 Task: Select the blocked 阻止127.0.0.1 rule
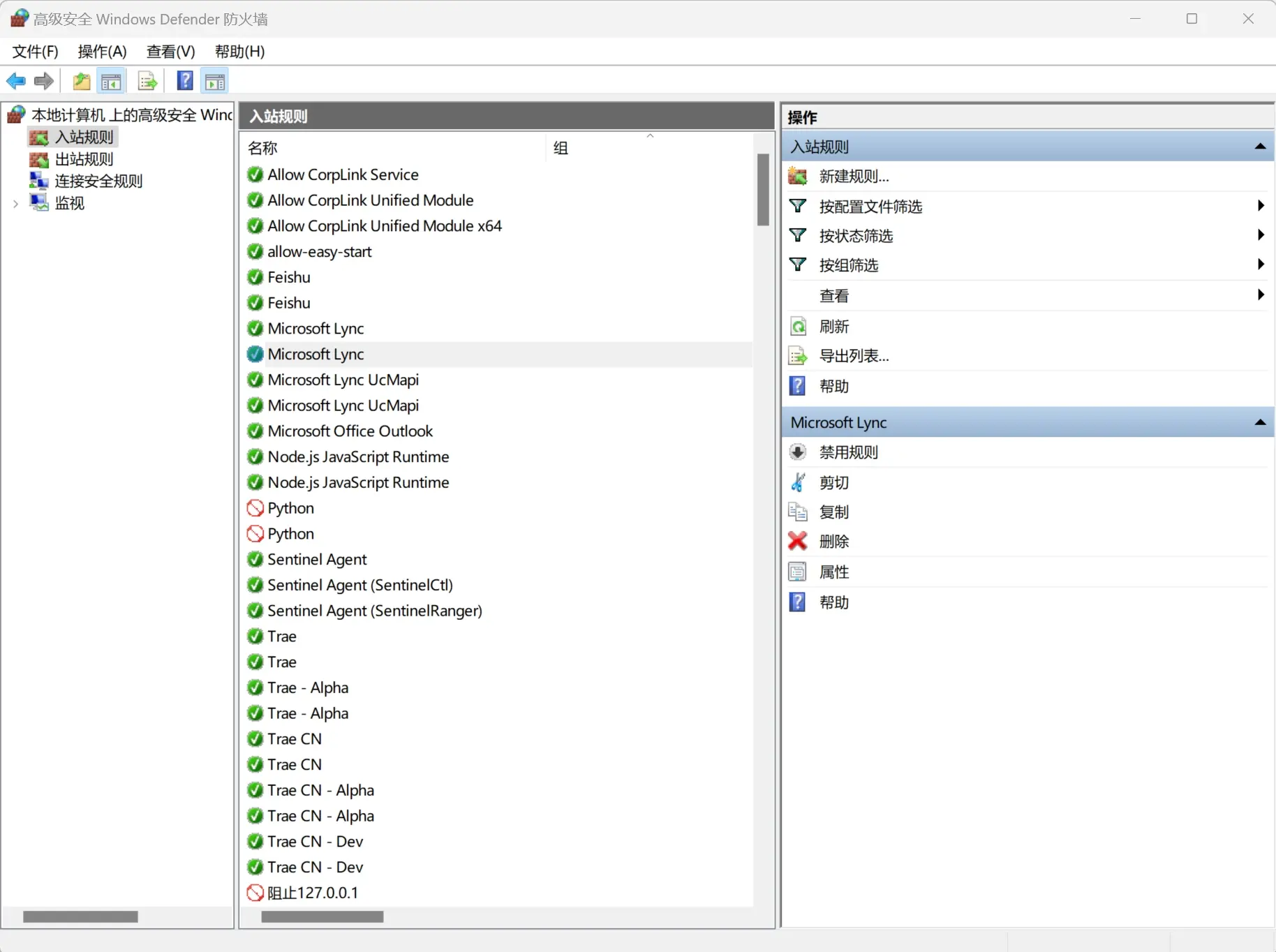[312, 893]
